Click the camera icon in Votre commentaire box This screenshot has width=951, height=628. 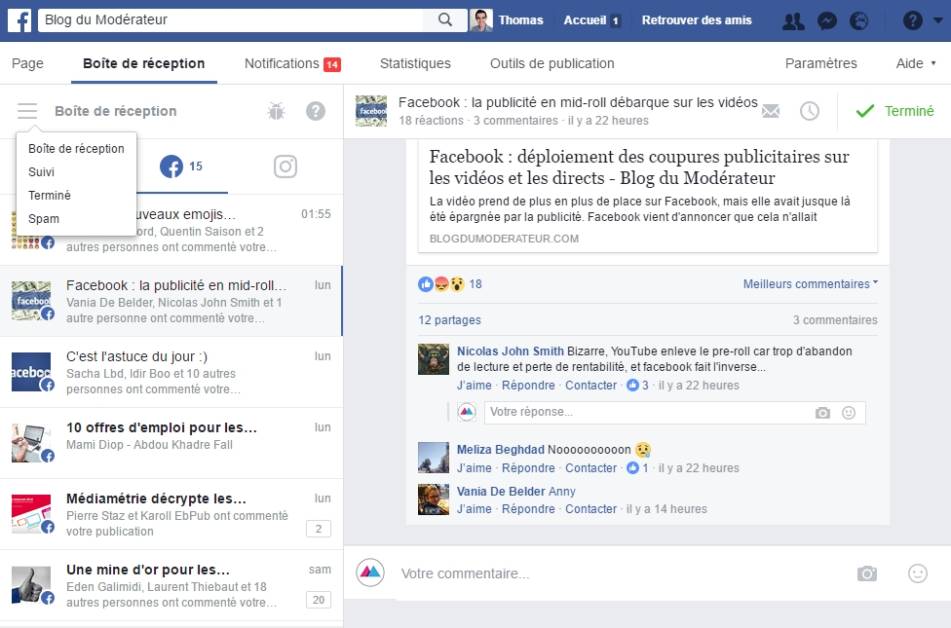[x=866, y=574]
